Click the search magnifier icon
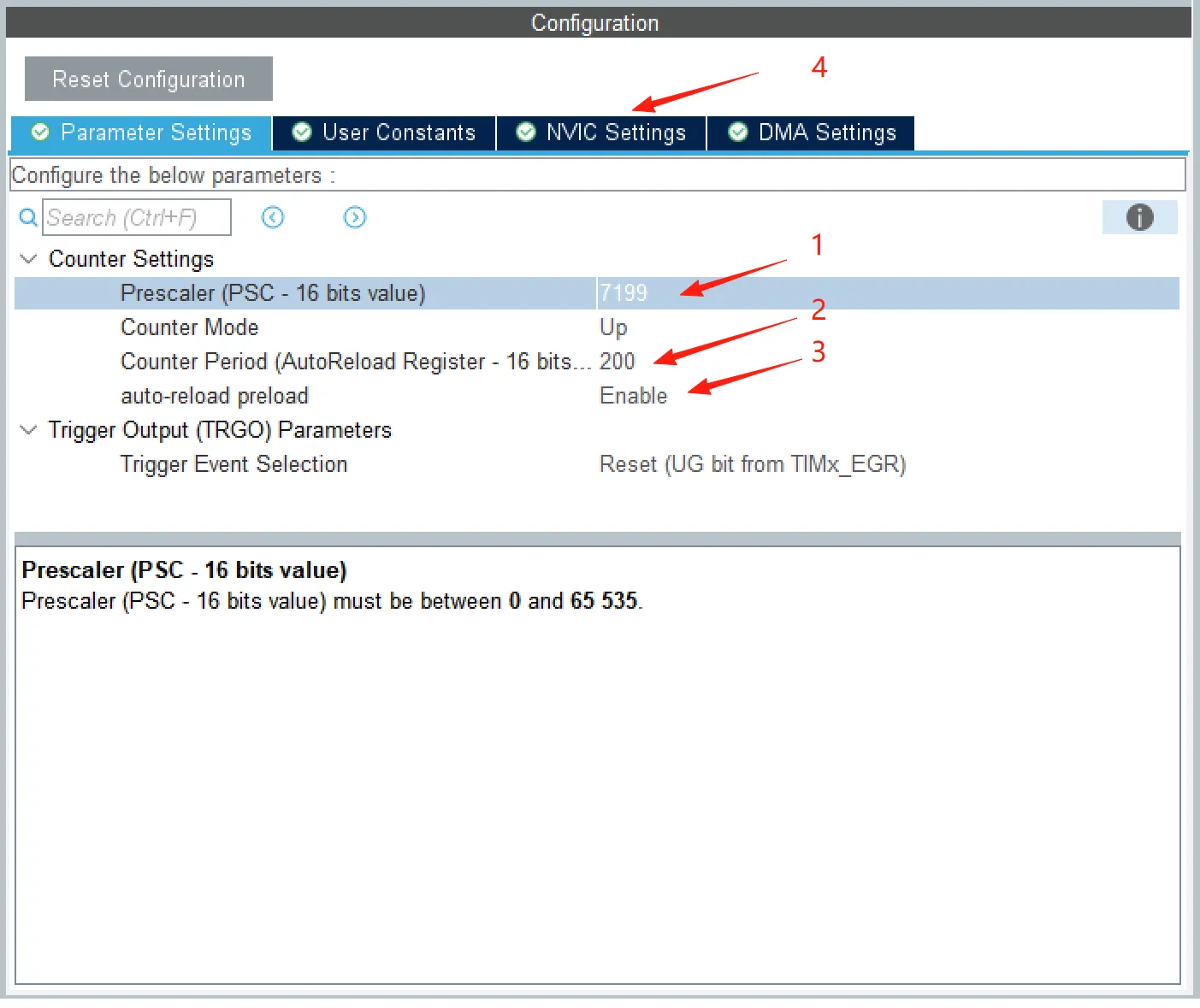1200x1008 pixels. [x=28, y=218]
